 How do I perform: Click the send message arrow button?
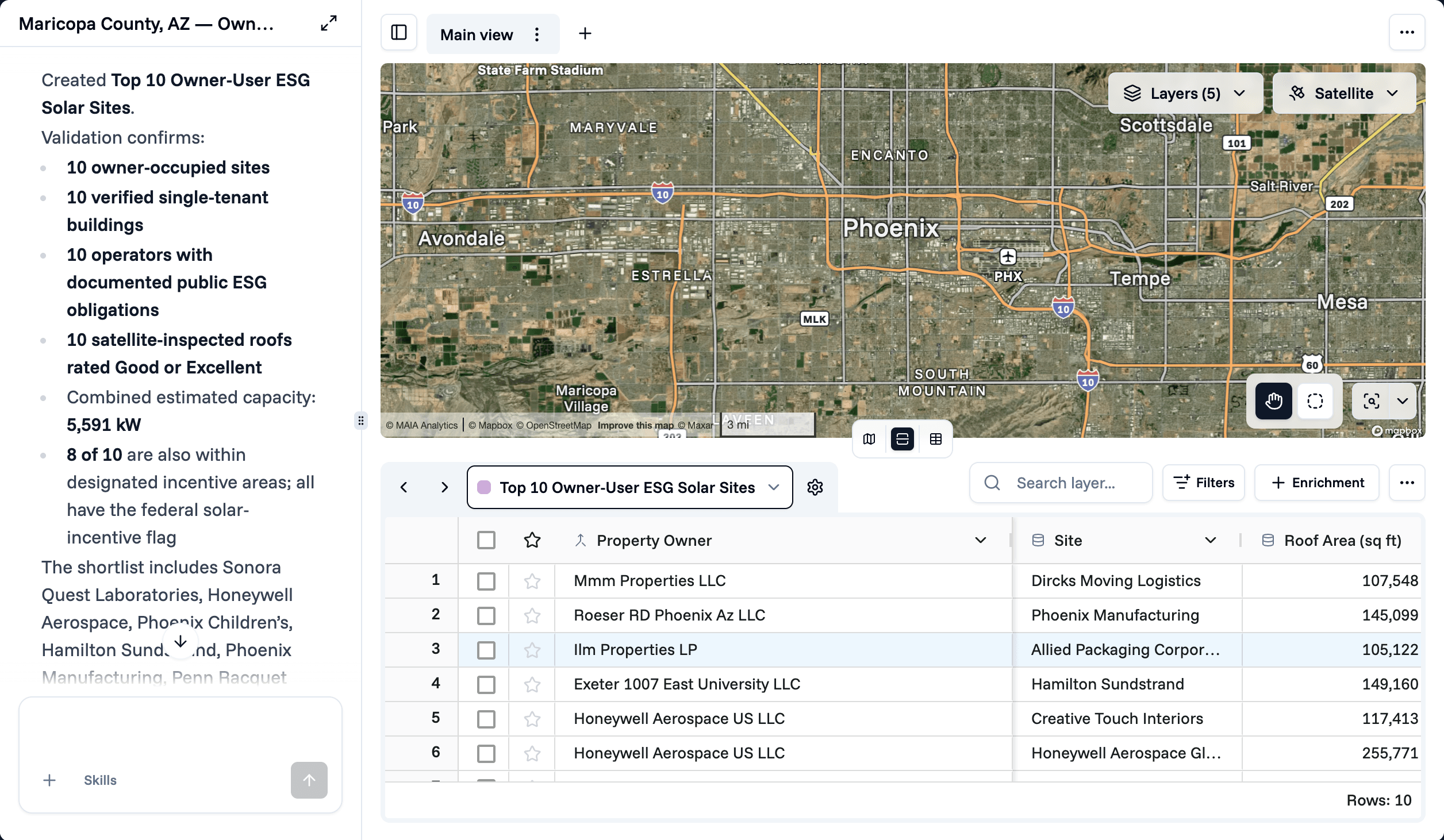309,780
